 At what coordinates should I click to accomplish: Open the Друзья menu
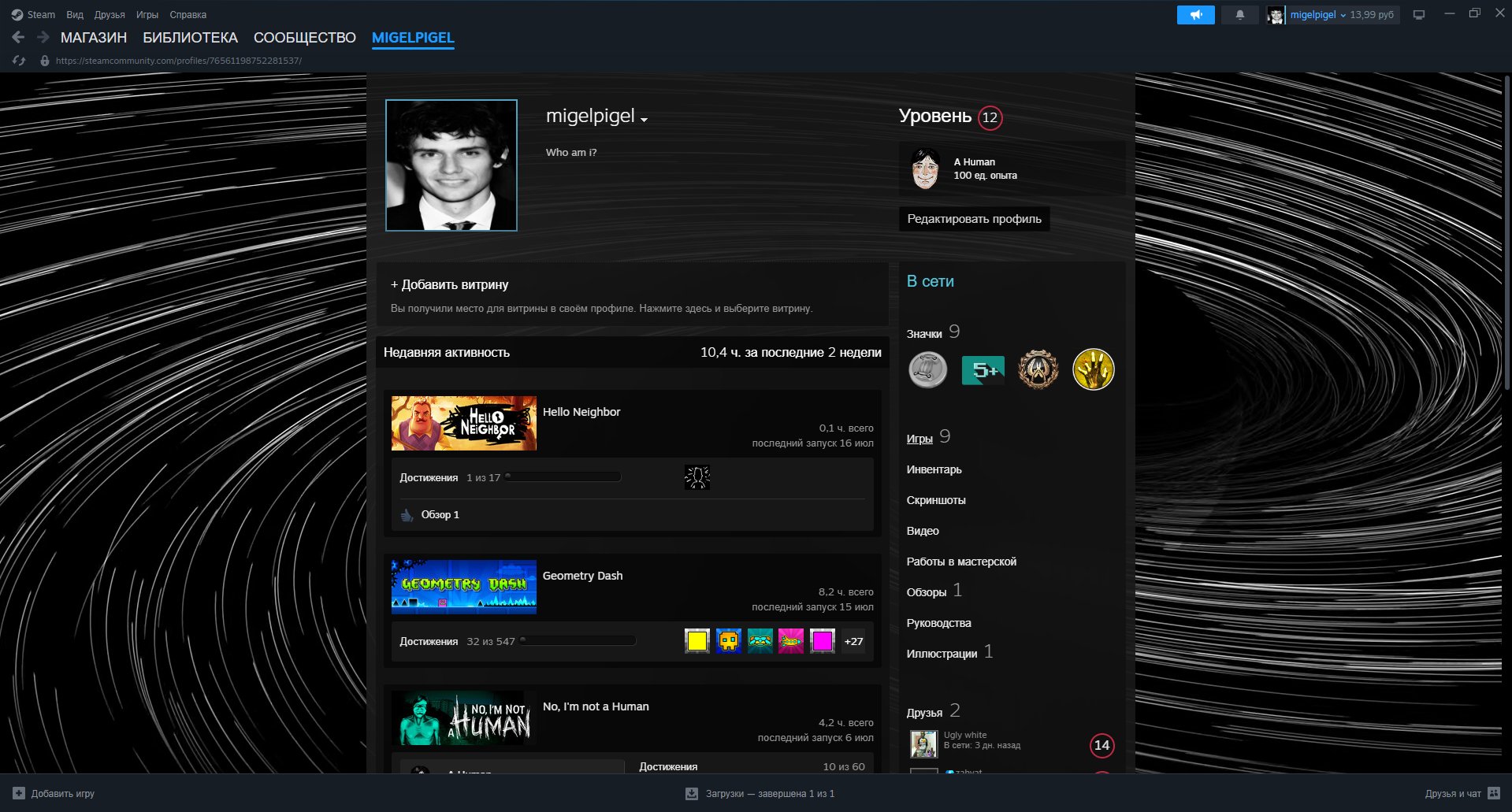(x=110, y=15)
